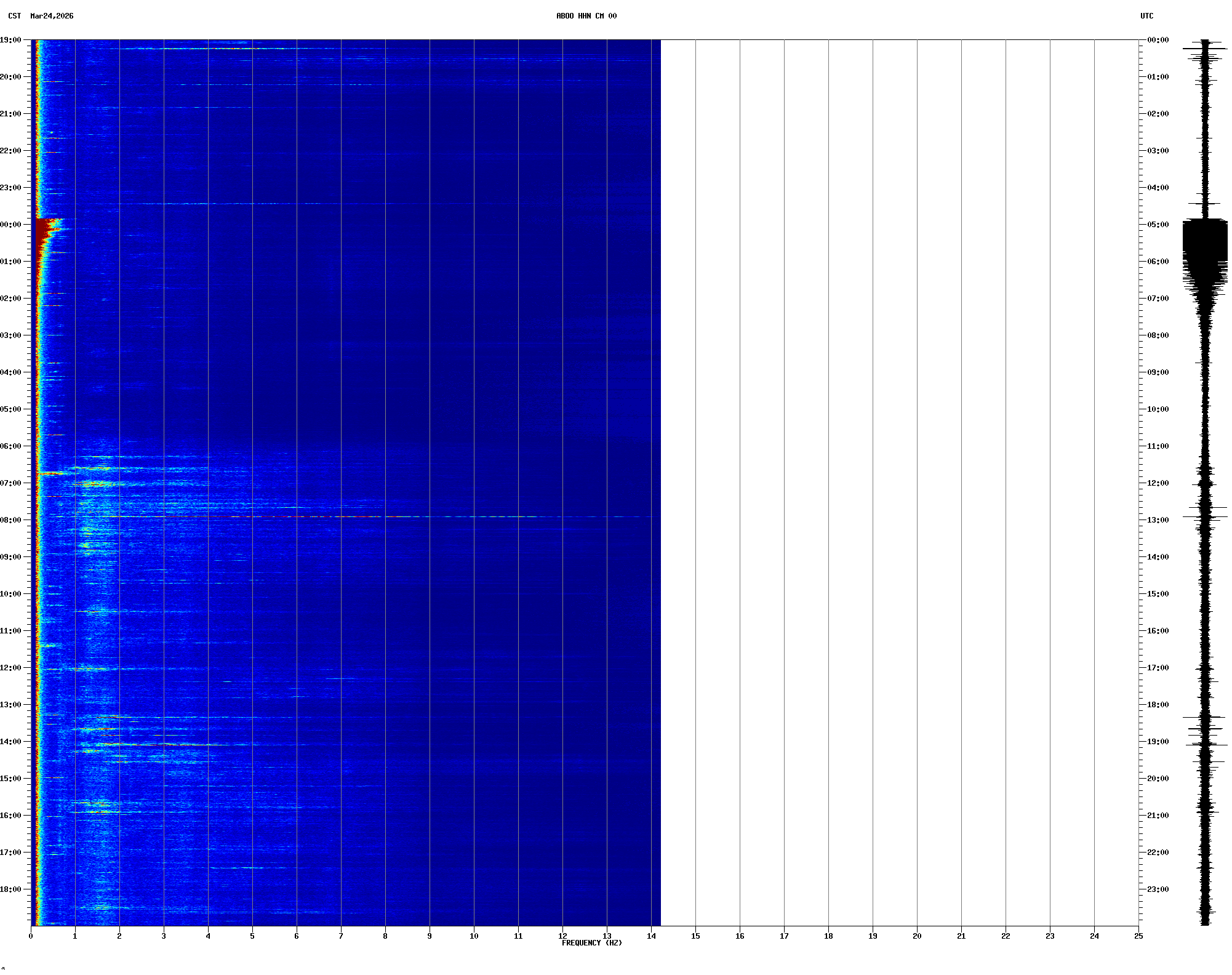
Task: Click the FREQUENCY (HZ) axis label
Action: pos(591,943)
